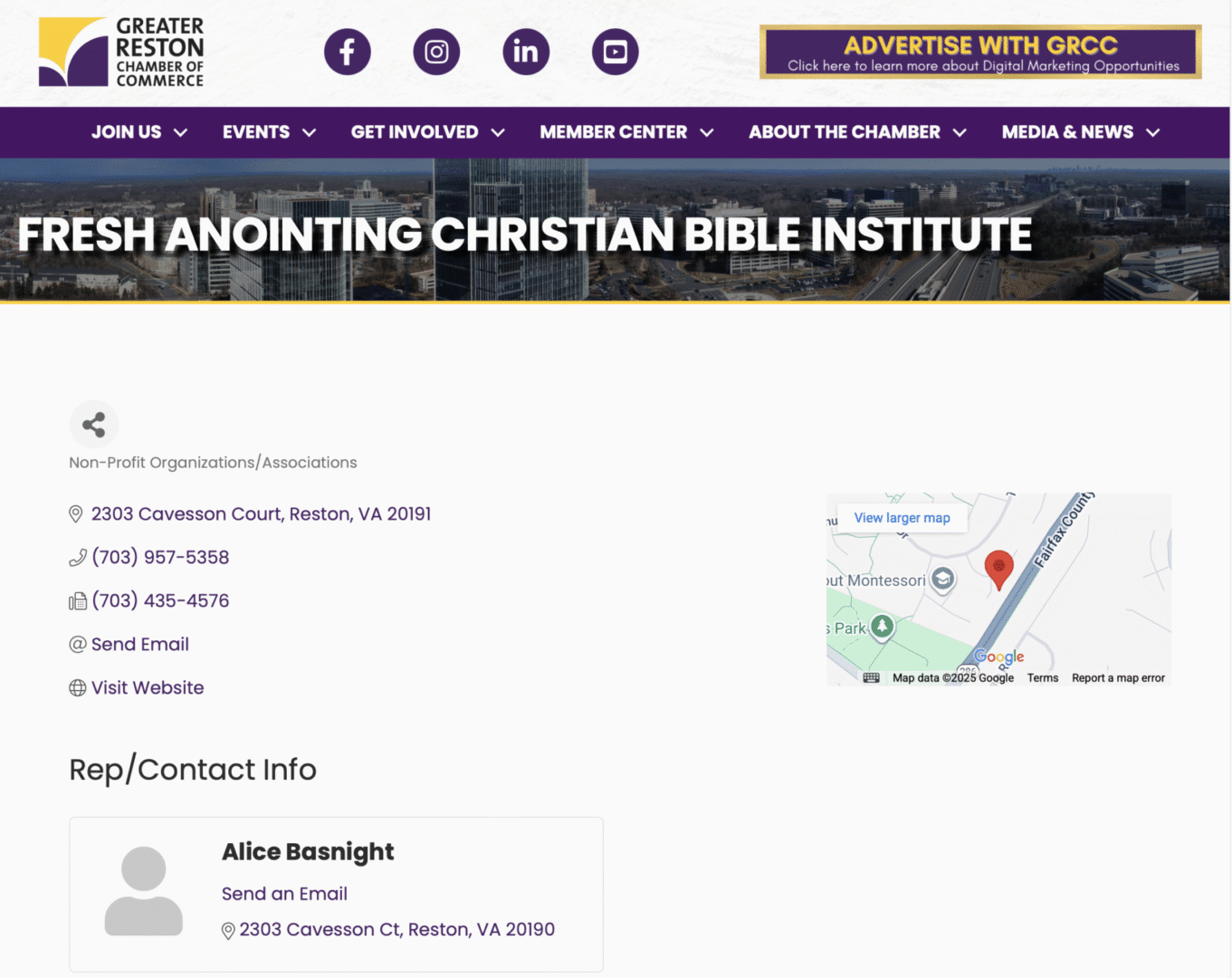The height and width of the screenshot is (978, 1232).
Task: Open the Get Involved dropdown
Action: pyautogui.click(x=427, y=132)
